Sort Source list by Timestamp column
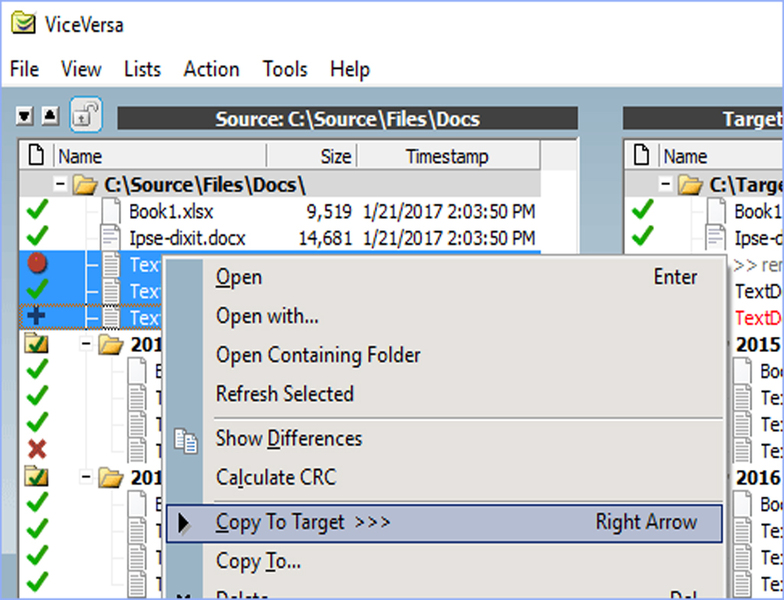 [448, 156]
